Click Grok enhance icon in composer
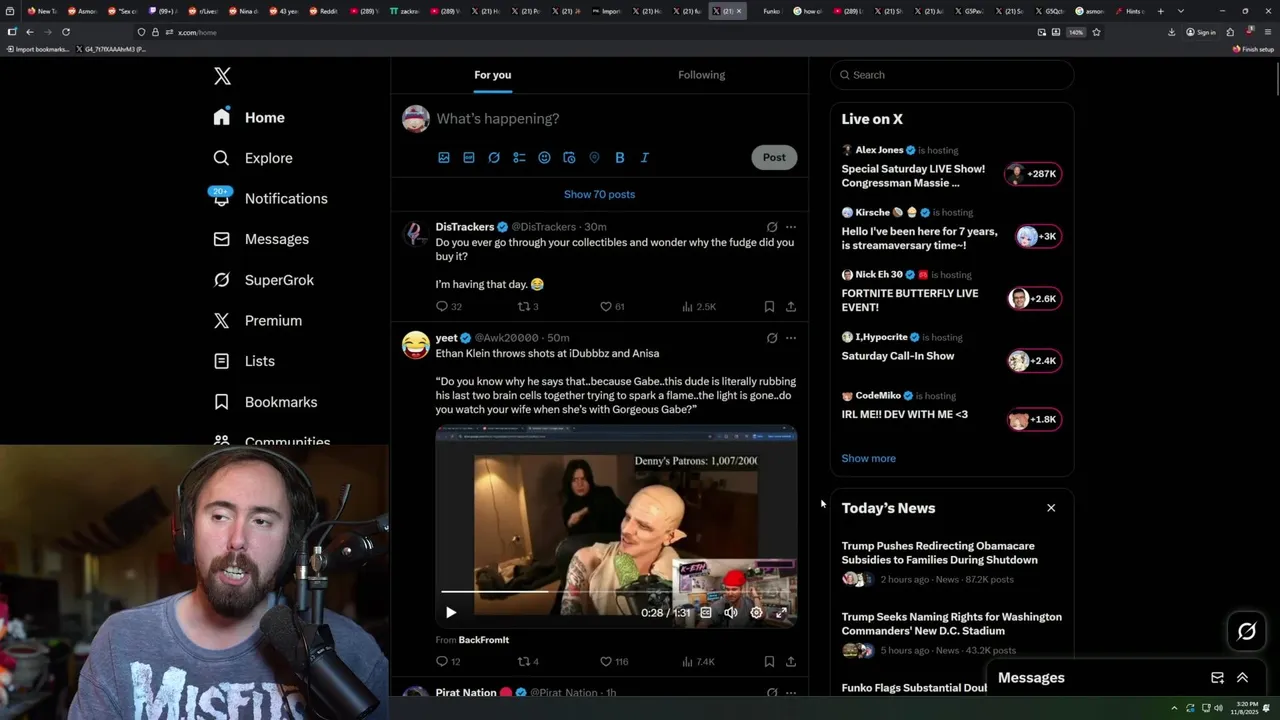Image resolution: width=1280 pixels, height=720 pixels. click(x=494, y=157)
